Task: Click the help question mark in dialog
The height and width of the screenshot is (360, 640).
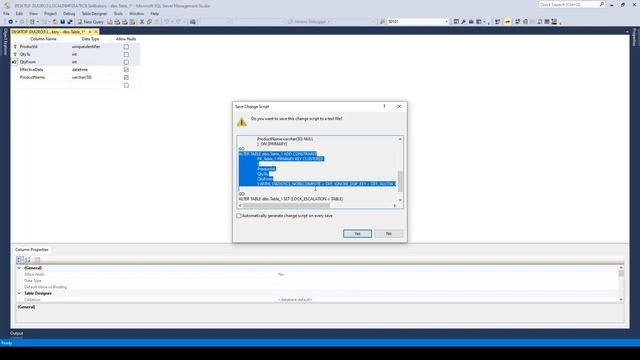Action: click(x=384, y=106)
